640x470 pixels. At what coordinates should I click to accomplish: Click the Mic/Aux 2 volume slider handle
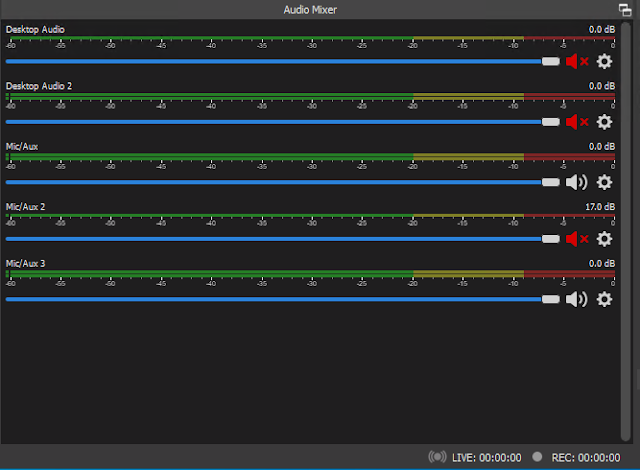[x=551, y=239]
